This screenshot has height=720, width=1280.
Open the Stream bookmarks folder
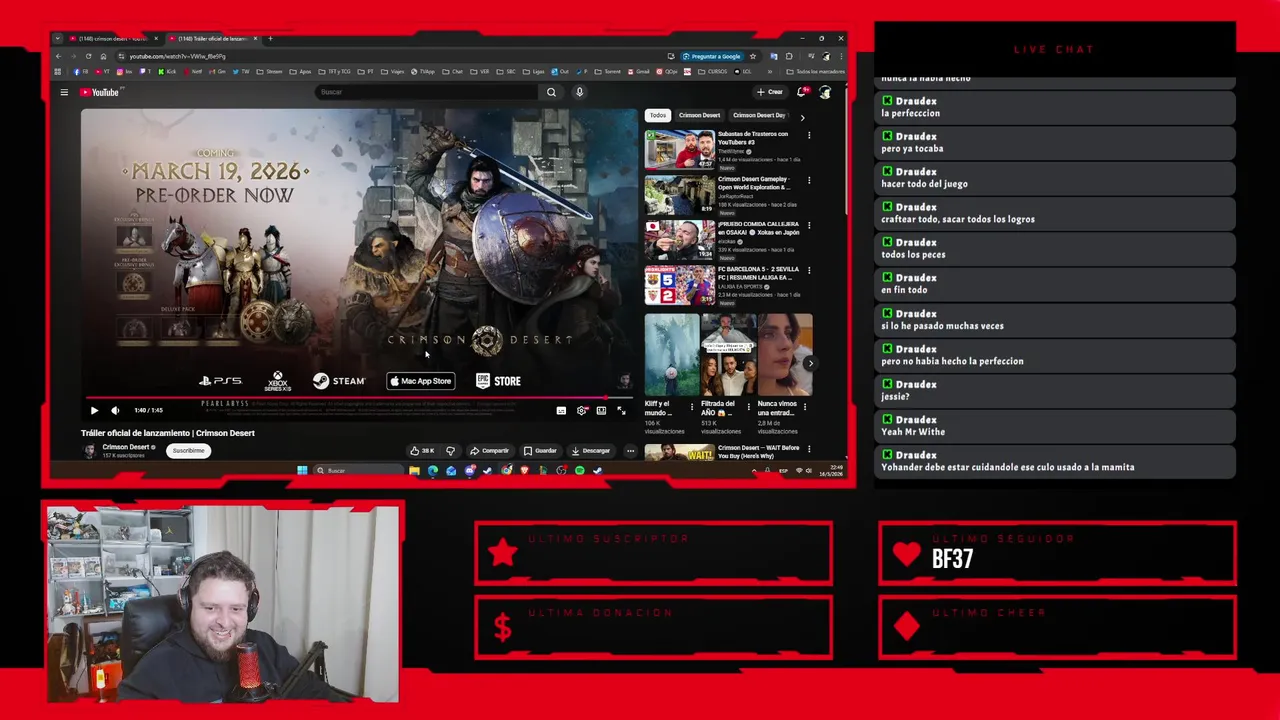coord(271,72)
